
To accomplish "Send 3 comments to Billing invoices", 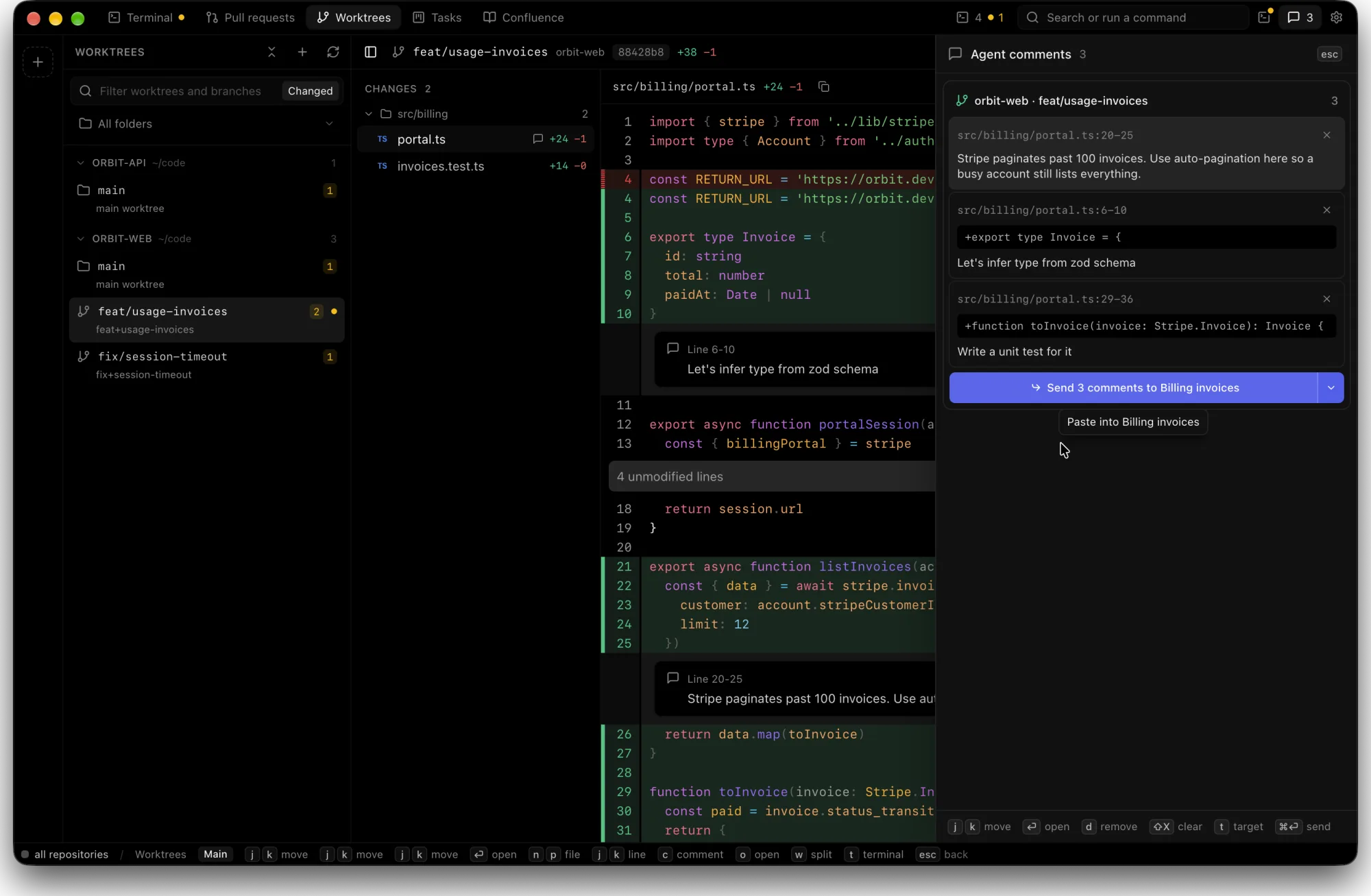I will [1134, 388].
